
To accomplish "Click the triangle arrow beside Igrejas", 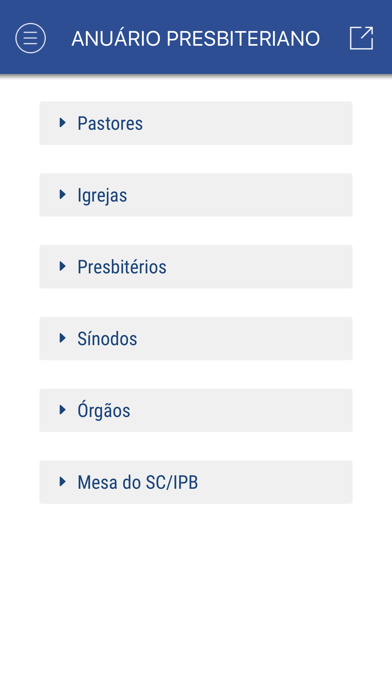I will [x=63, y=194].
